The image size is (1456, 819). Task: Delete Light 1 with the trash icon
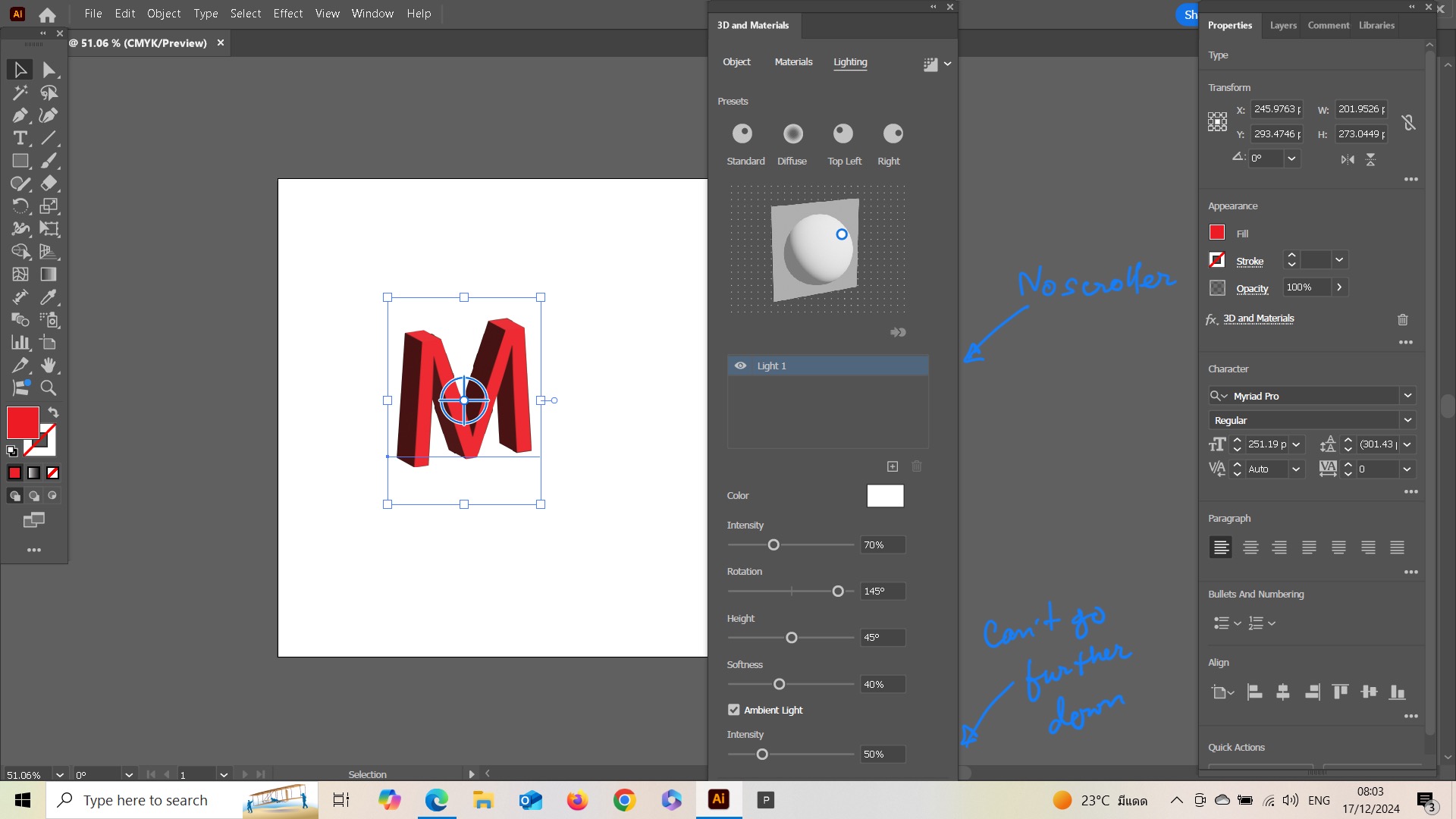point(917,466)
